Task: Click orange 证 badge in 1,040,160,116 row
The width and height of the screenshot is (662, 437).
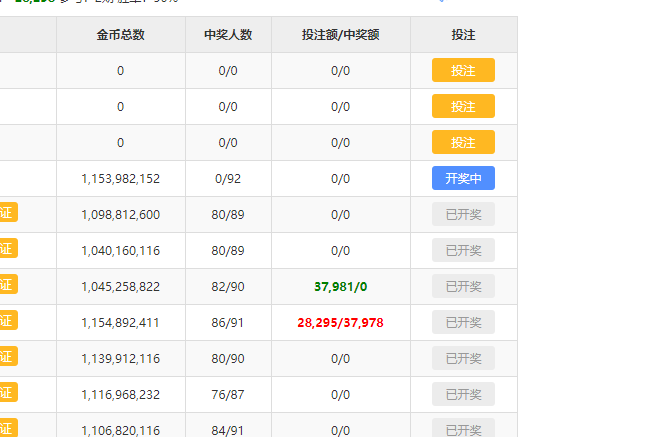Action: point(7,249)
